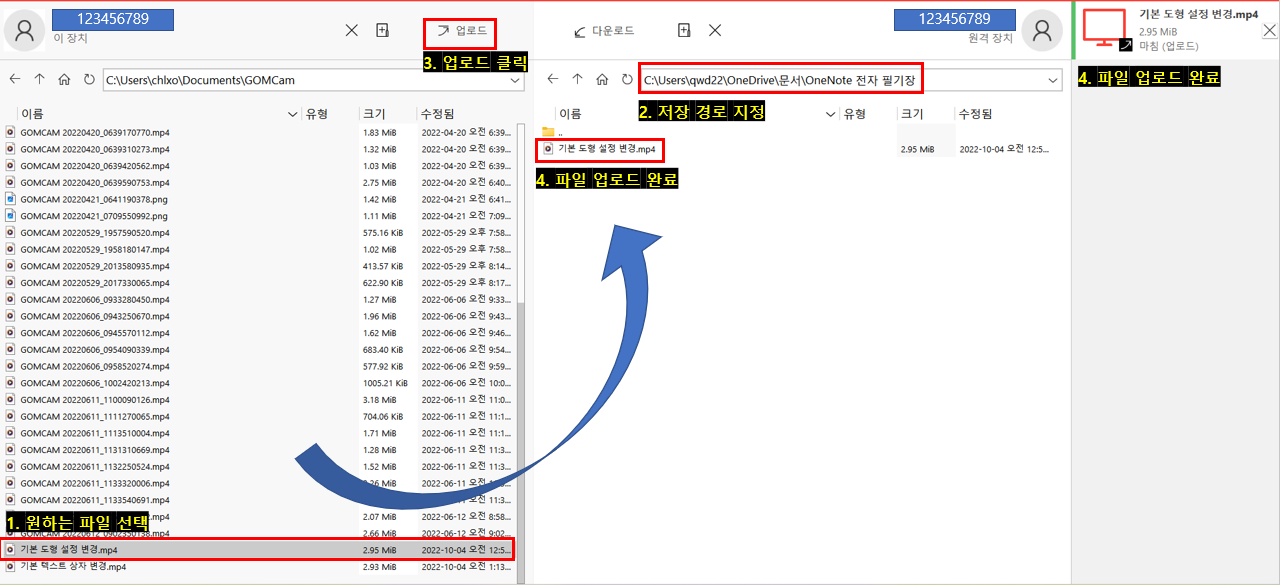Dismiss the finished upload in transfer list

click(x=1269, y=30)
